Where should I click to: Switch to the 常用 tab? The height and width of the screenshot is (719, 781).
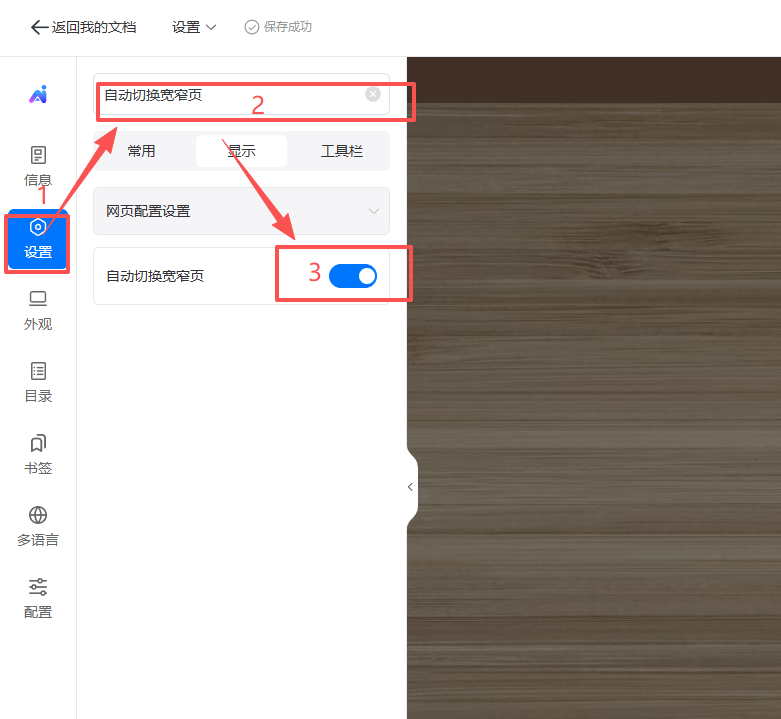pyautogui.click(x=141, y=151)
